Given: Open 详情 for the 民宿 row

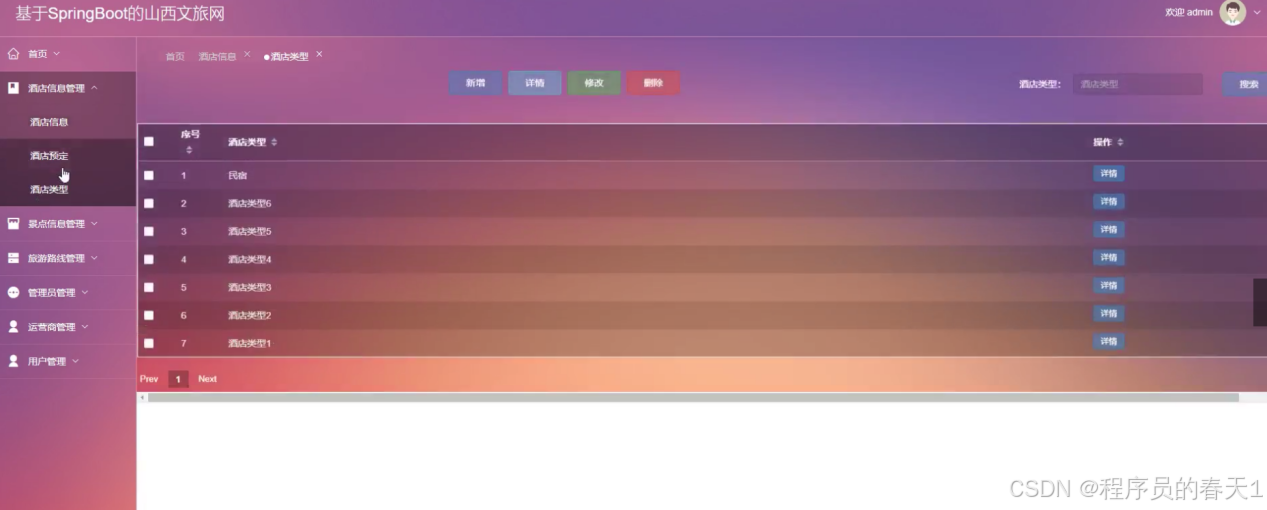Looking at the screenshot, I should [x=1108, y=174].
